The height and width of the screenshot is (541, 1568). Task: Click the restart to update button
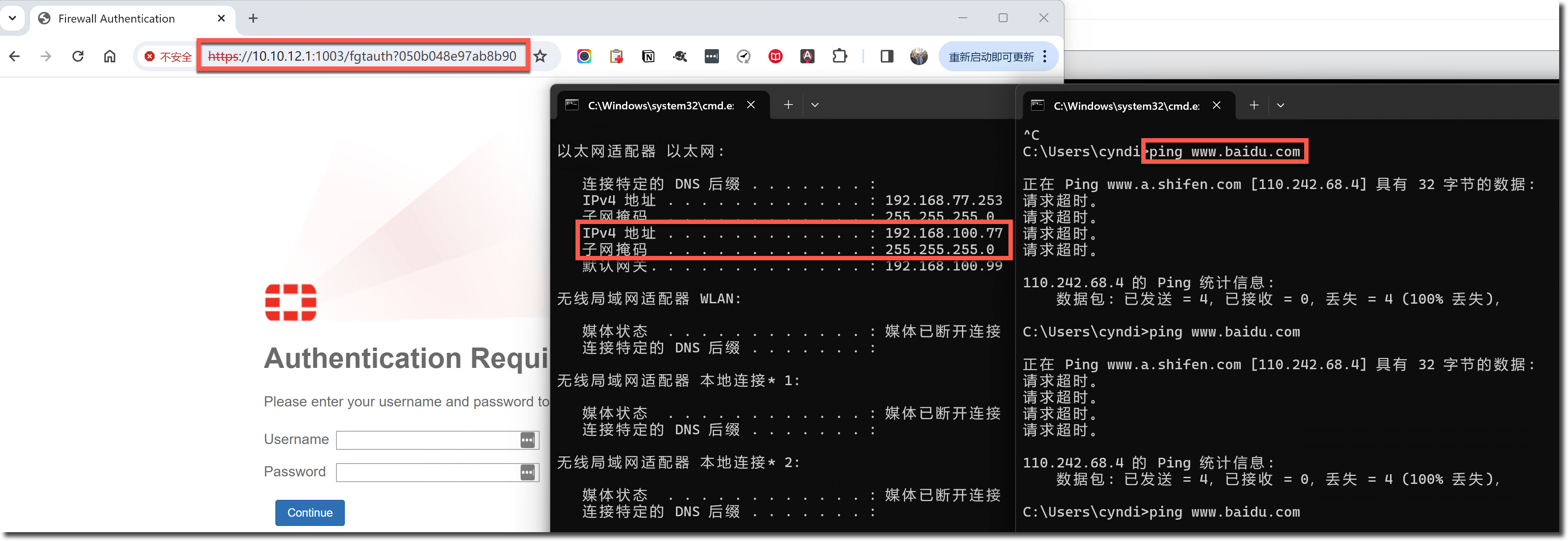tap(990, 57)
